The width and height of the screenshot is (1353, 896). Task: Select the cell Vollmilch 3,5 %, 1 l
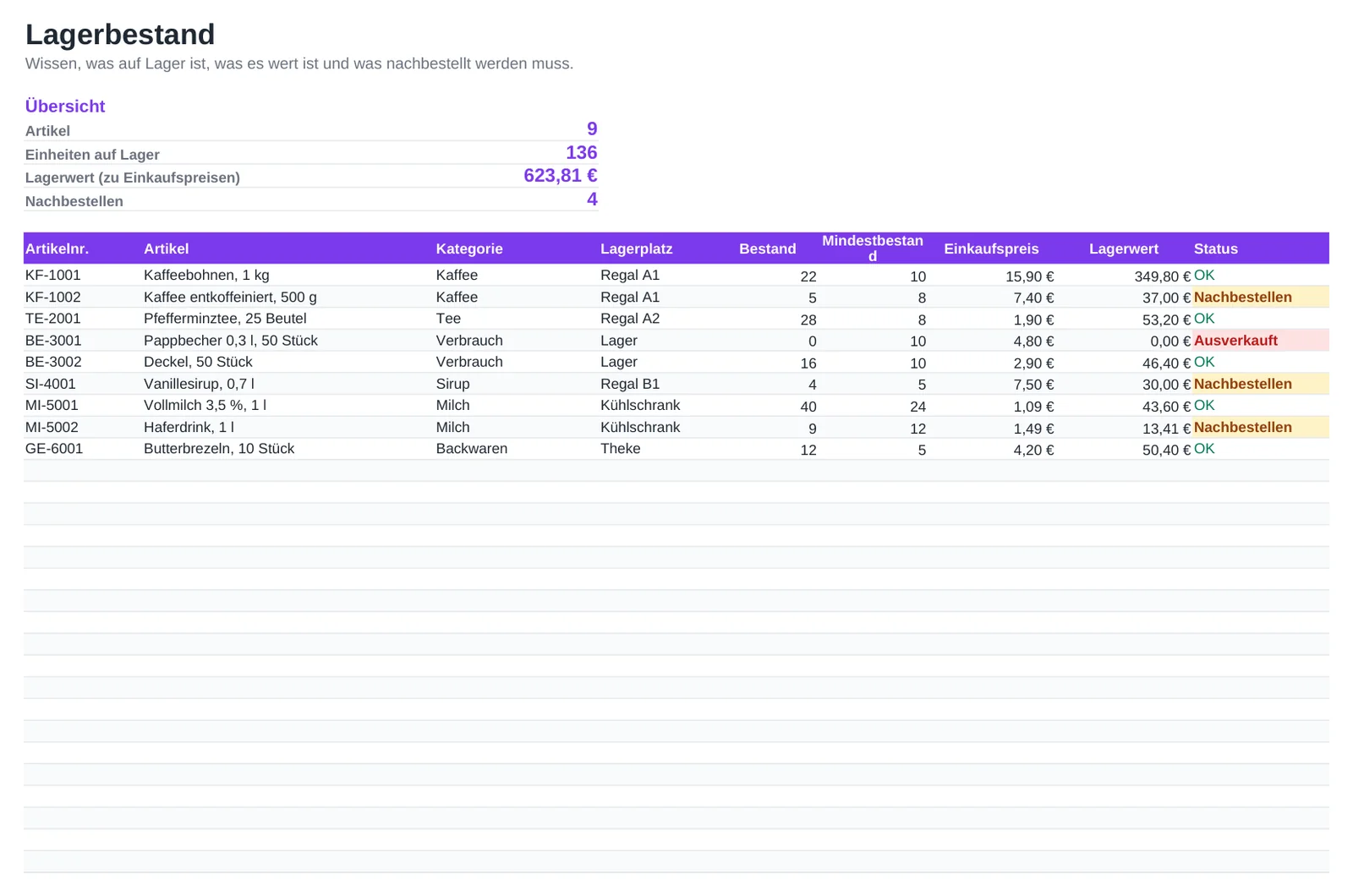pyautogui.click(x=205, y=405)
